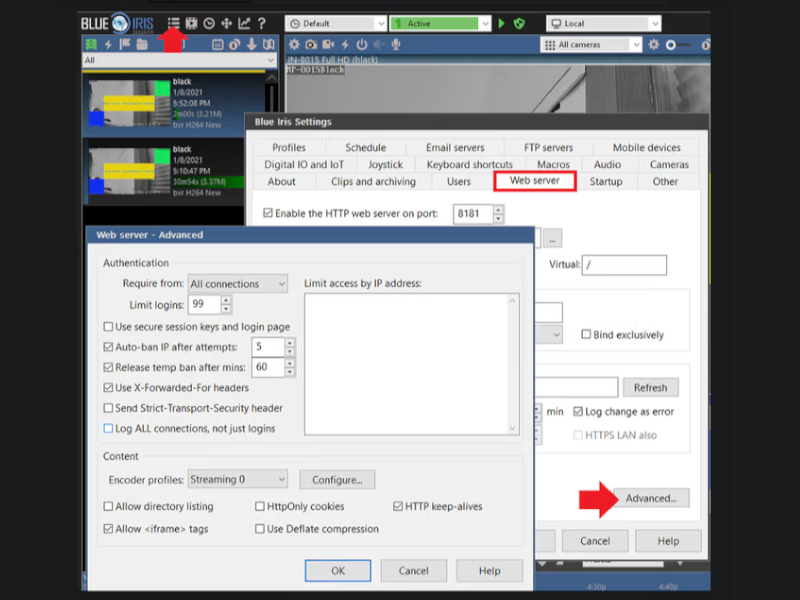800x600 pixels.
Task: Switch to the Users tab
Action: (x=459, y=182)
